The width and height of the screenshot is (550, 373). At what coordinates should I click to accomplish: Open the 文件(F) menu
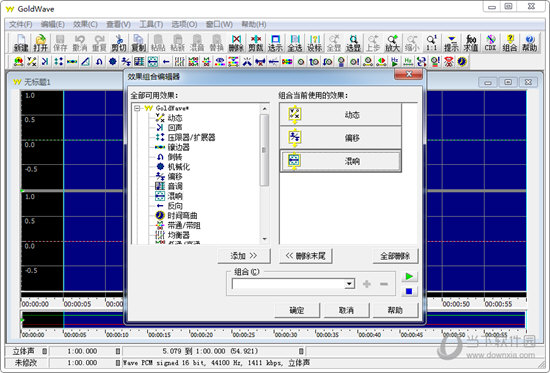click(x=20, y=24)
